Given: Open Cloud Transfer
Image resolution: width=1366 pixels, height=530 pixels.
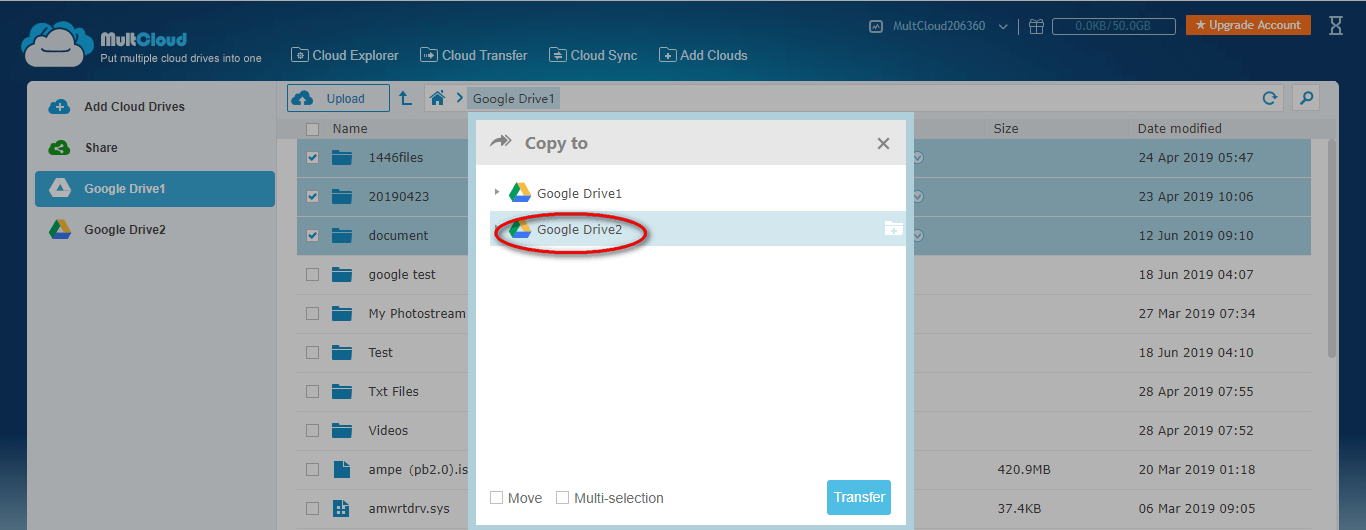Looking at the screenshot, I should coord(474,55).
